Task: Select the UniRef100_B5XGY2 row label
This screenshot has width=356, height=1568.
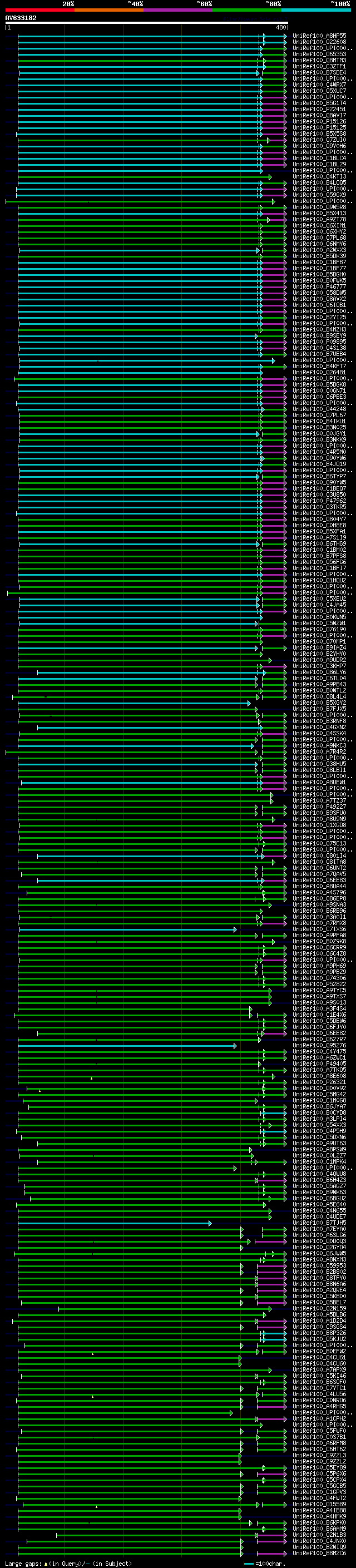Action: click(319, 703)
